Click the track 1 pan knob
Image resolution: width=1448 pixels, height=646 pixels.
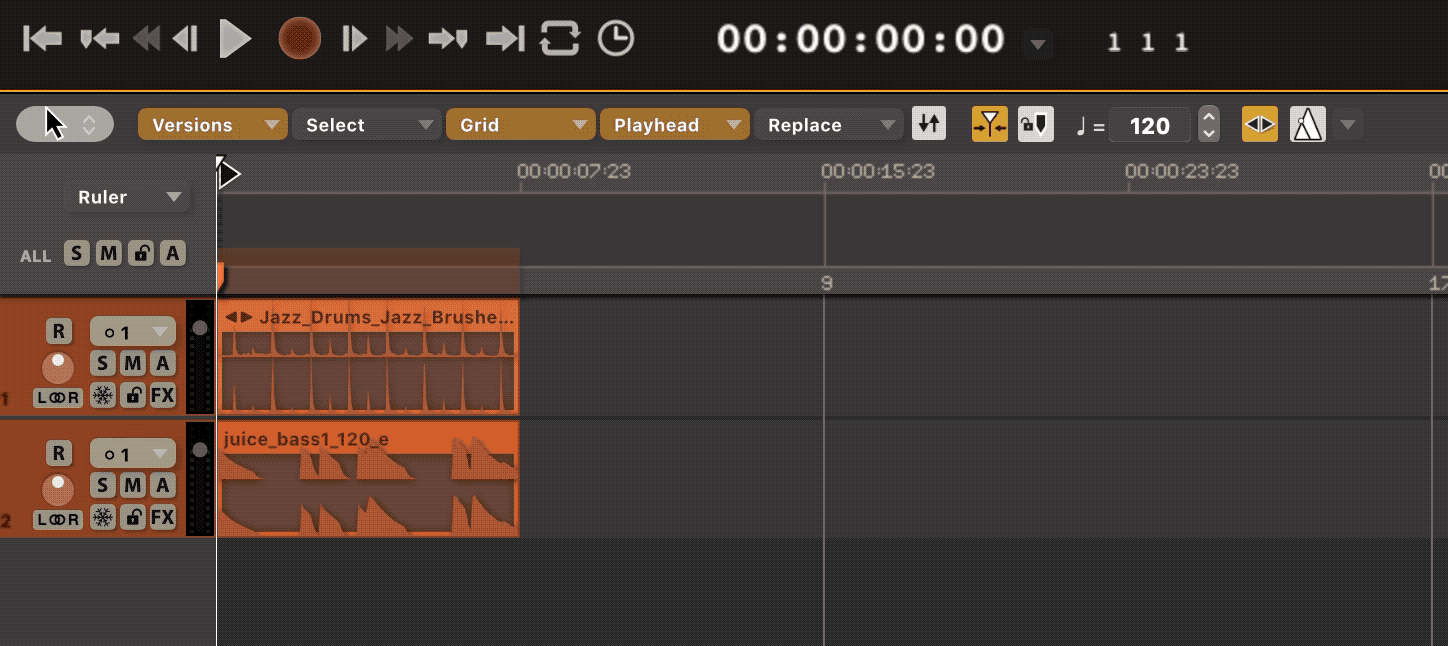point(58,367)
